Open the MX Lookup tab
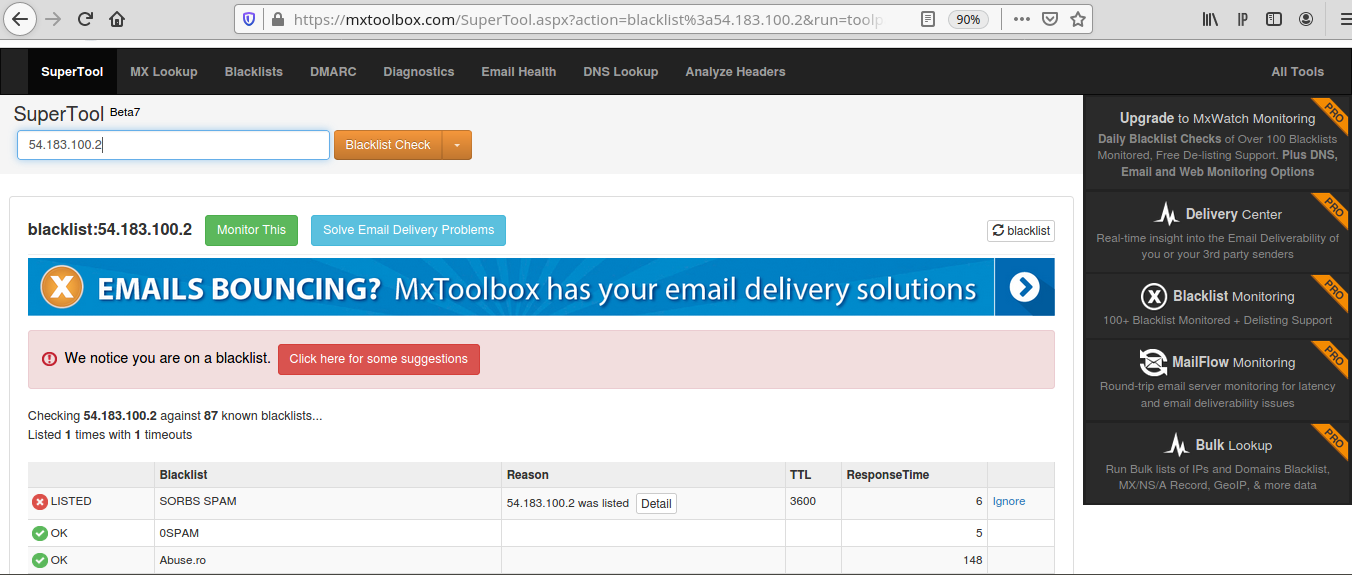 164,71
